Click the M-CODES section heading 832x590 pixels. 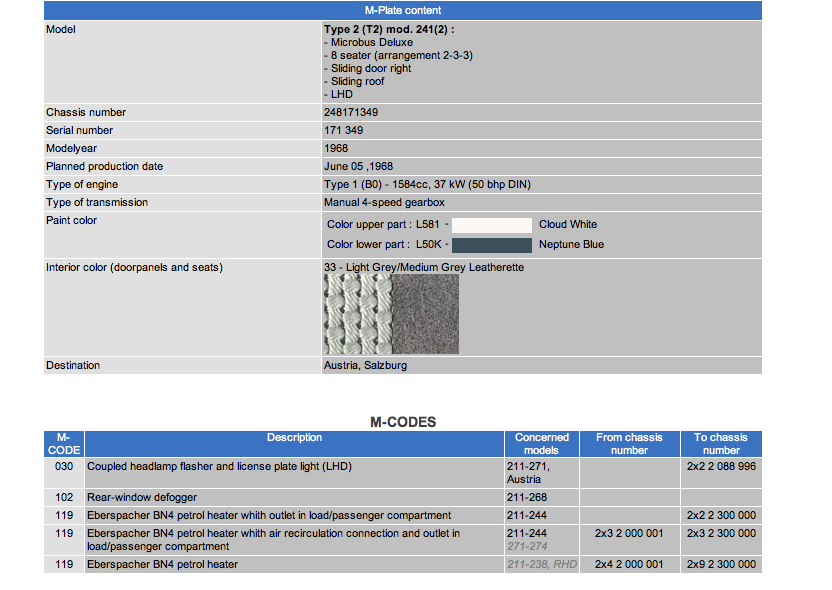pos(403,422)
